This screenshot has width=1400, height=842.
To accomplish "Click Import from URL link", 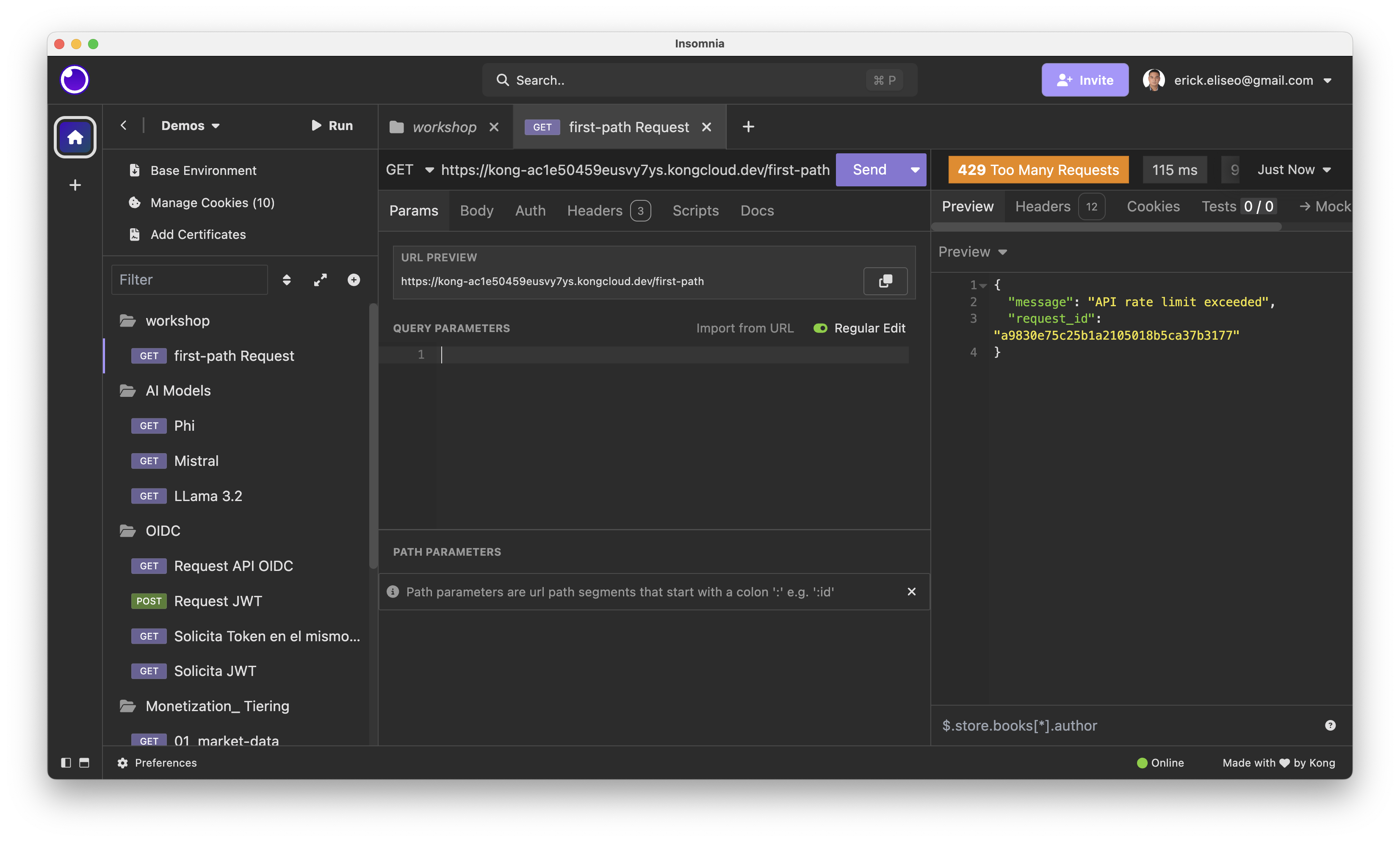I will (x=744, y=328).
